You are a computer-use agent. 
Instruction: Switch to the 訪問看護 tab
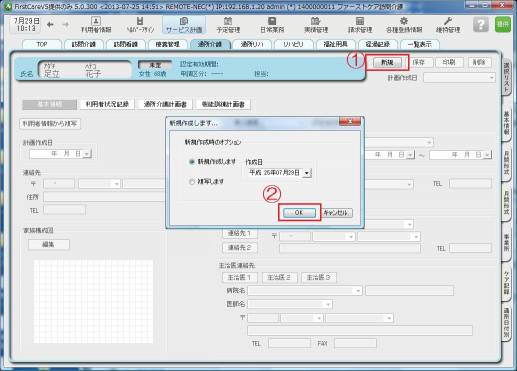pos(126,44)
